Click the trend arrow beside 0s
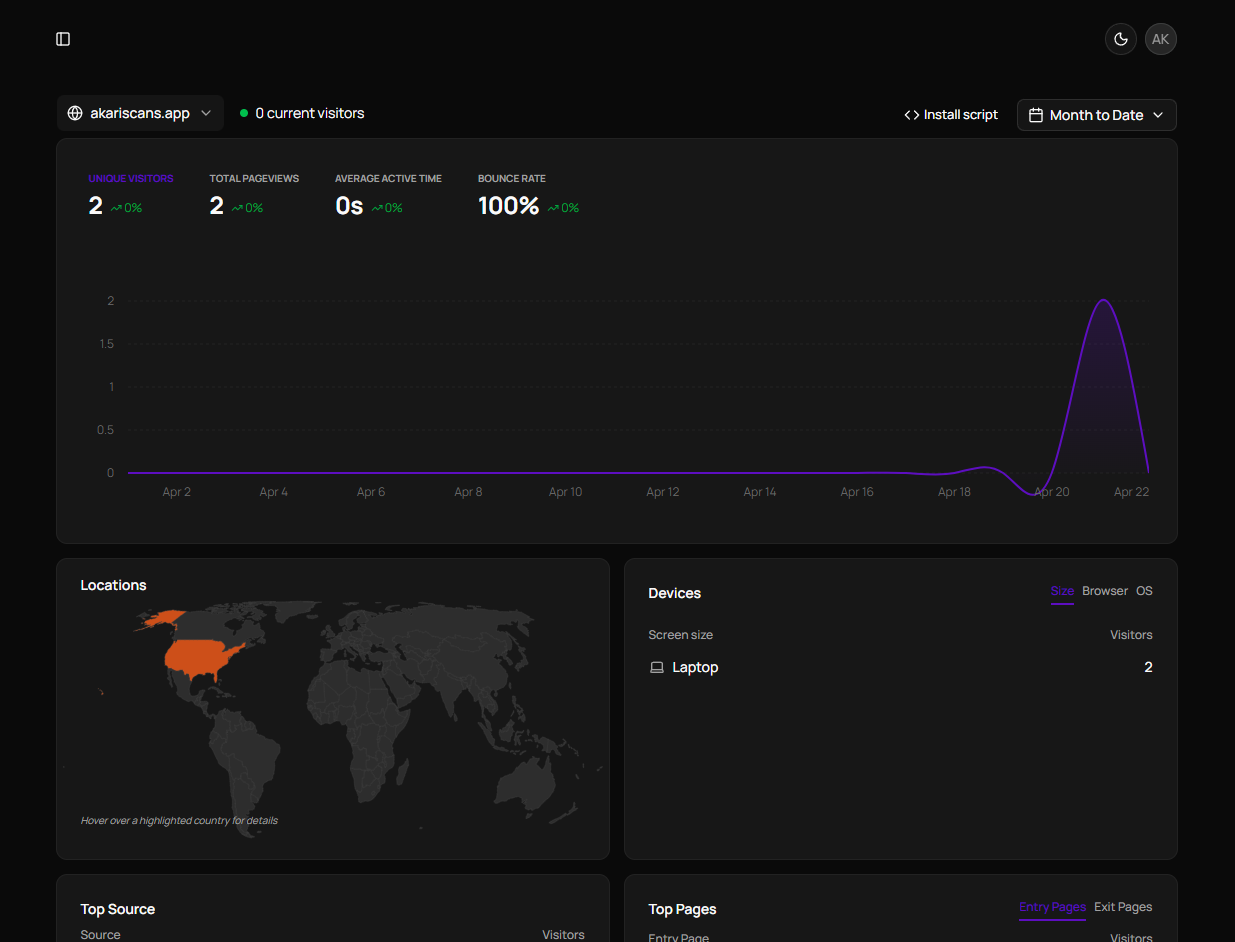Image resolution: width=1235 pixels, height=942 pixels. click(x=377, y=208)
